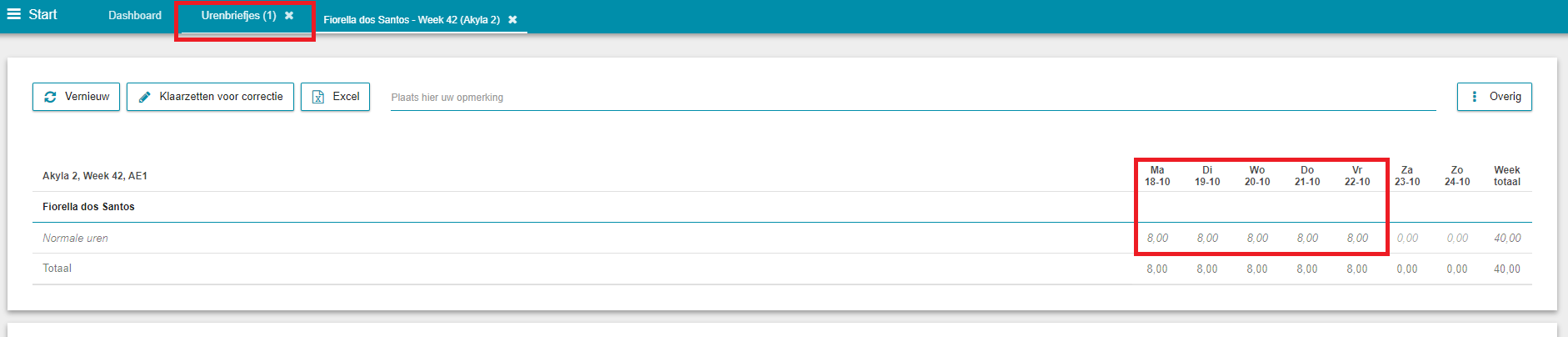
Task: Select Friday 22-10 normal hours cell
Action: (x=1357, y=239)
